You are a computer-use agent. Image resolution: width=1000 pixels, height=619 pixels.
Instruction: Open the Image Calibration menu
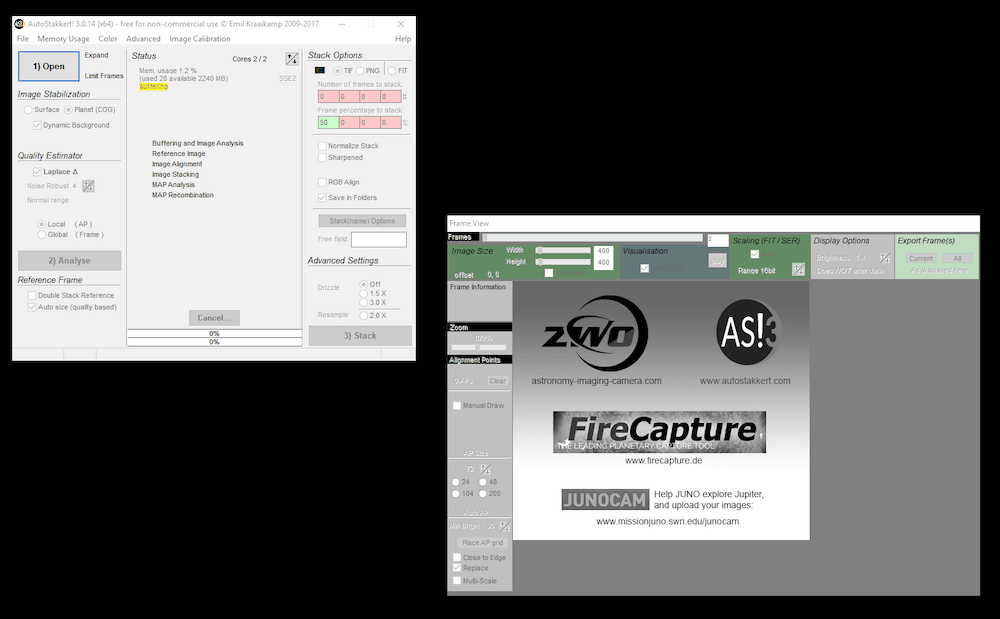(200, 39)
